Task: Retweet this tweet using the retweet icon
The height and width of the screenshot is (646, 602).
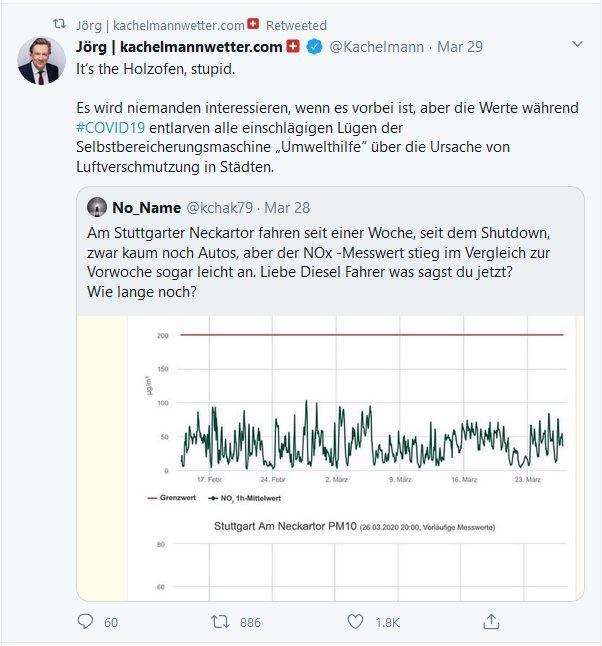Action: (x=220, y=622)
